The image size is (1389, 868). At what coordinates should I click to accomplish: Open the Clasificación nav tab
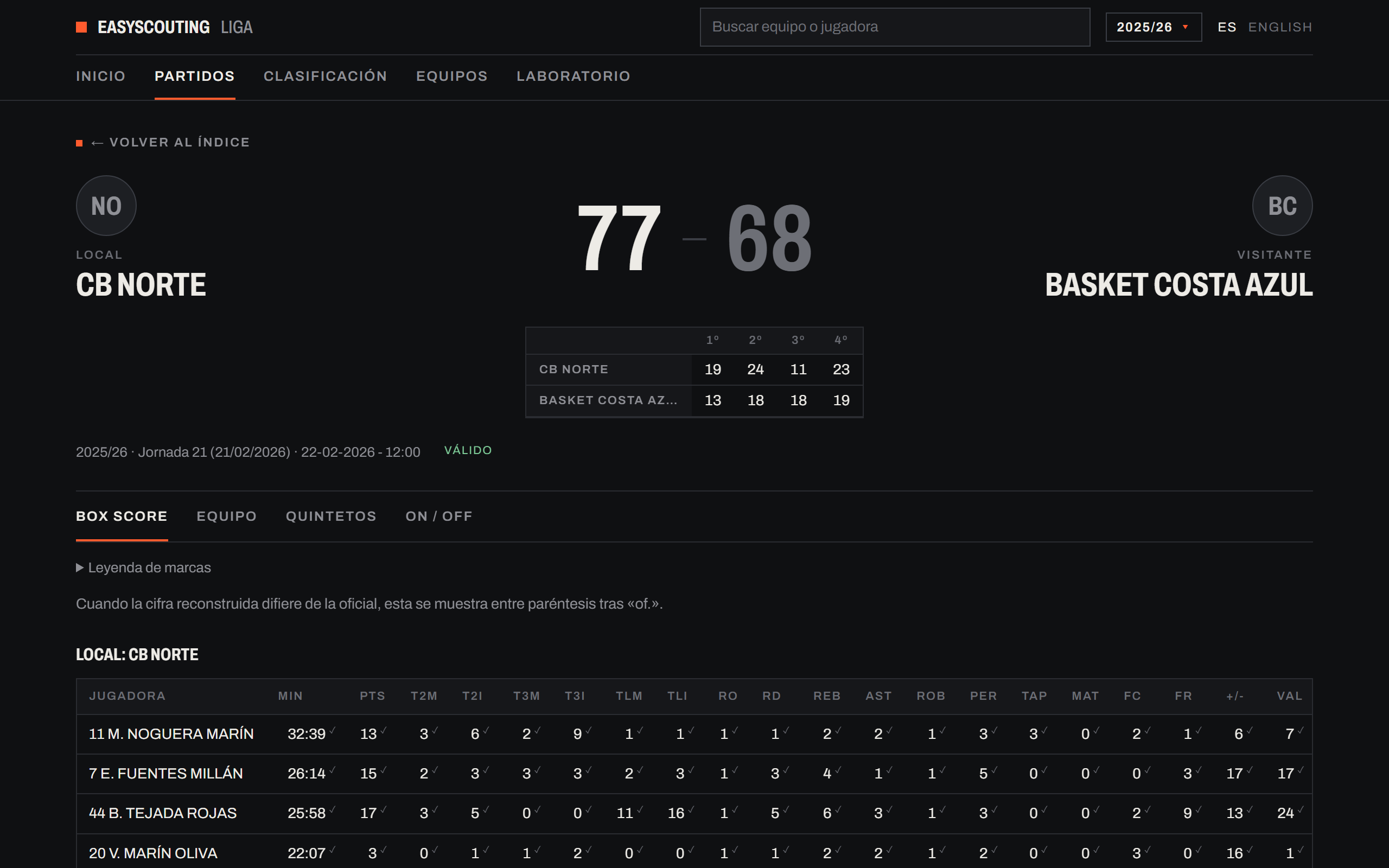326,76
